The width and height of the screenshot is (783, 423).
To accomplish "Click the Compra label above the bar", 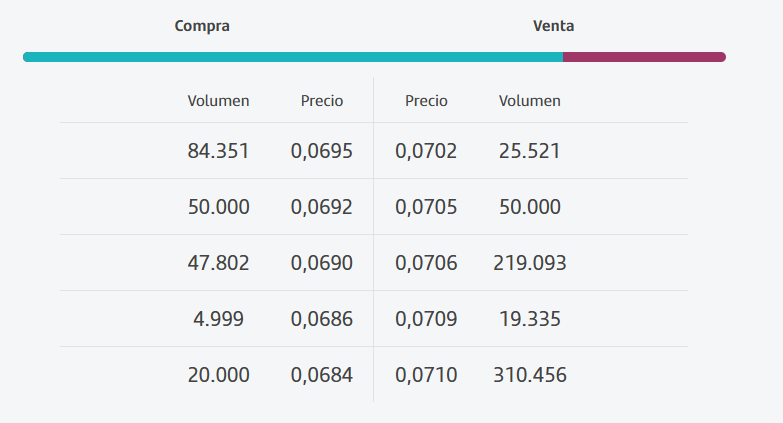I will 202,26.
